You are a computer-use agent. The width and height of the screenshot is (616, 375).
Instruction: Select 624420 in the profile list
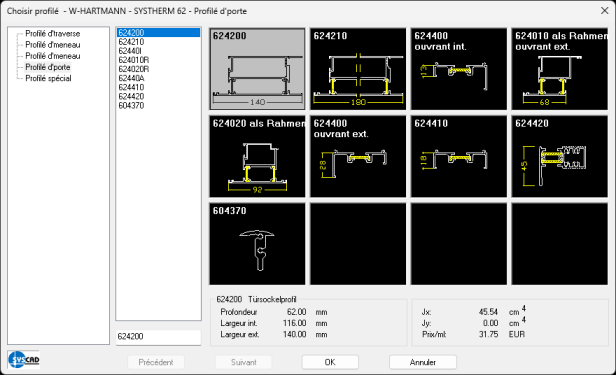158,96
